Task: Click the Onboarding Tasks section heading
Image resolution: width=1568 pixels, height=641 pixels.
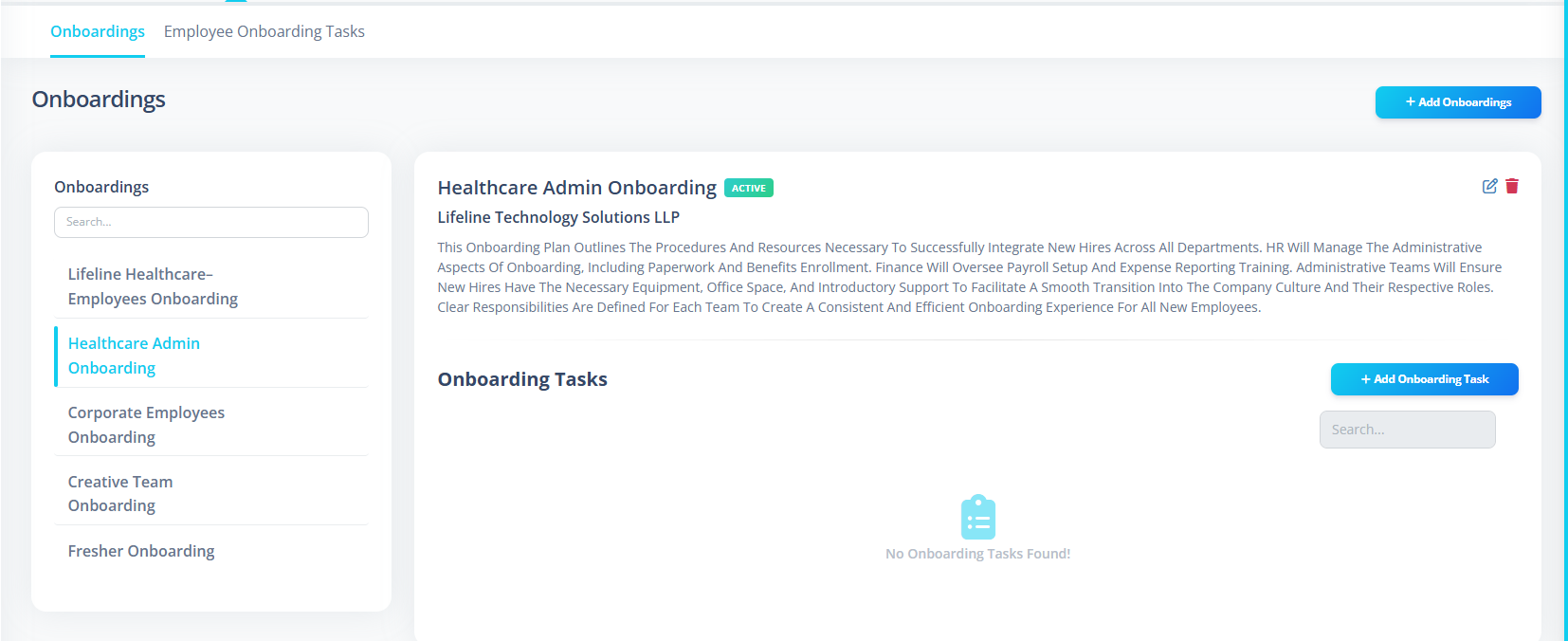Action: point(522,379)
